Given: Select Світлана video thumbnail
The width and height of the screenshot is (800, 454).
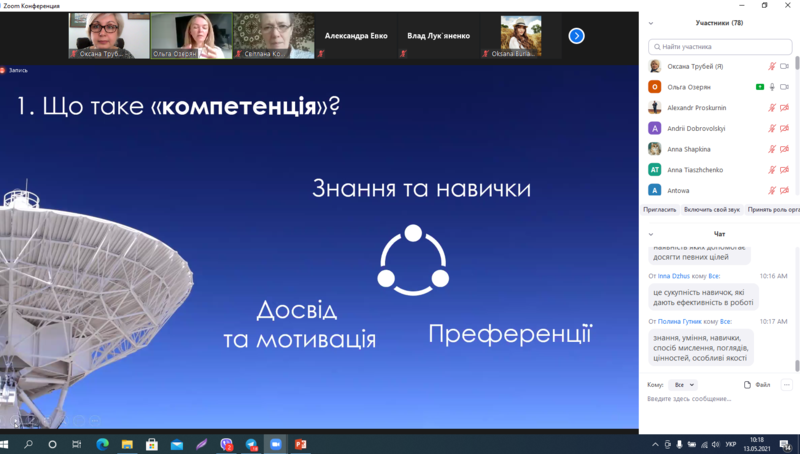Looking at the screenshot, I should pos(274,36).
